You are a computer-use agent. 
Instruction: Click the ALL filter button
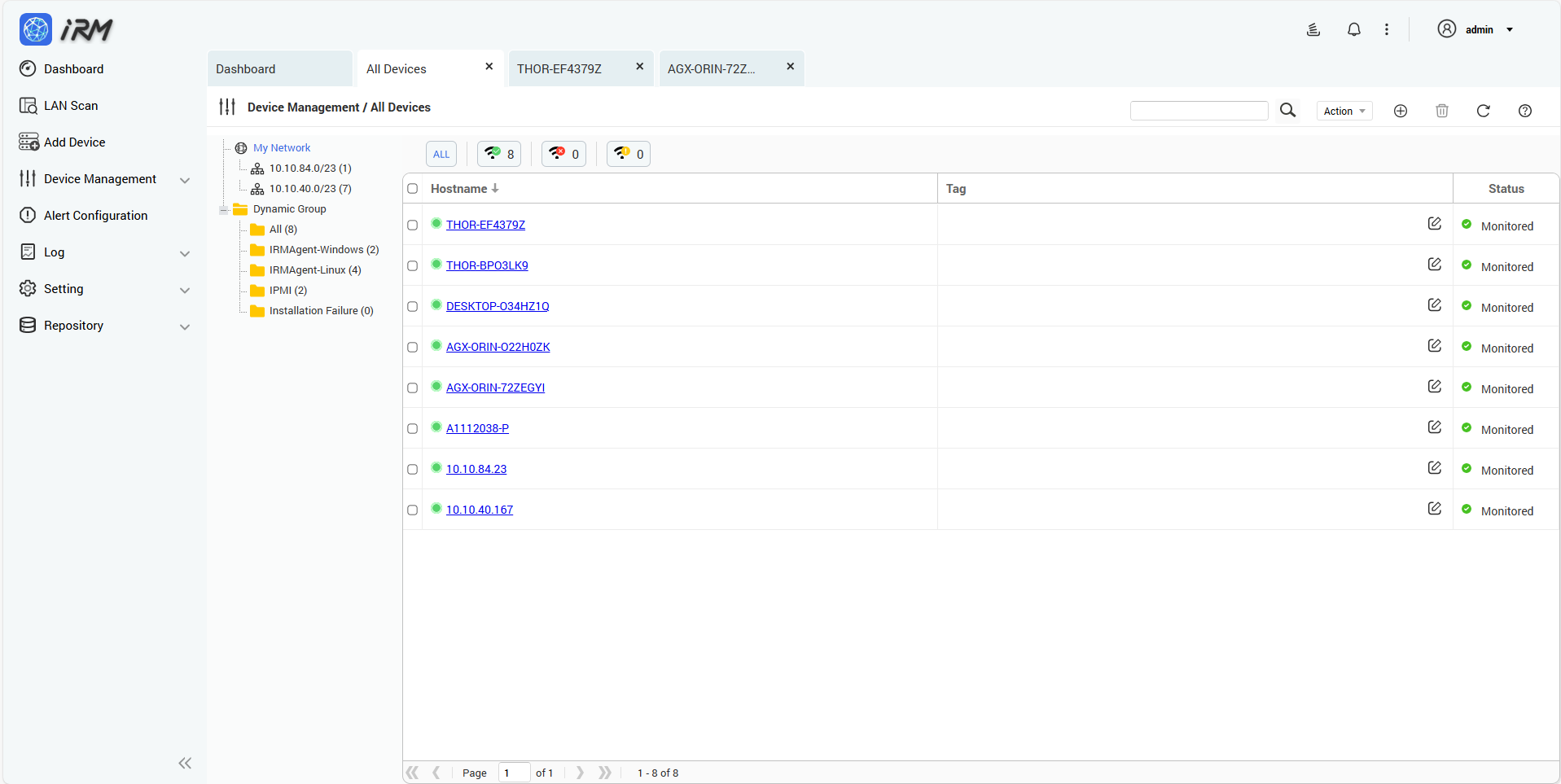coord(441,154)
